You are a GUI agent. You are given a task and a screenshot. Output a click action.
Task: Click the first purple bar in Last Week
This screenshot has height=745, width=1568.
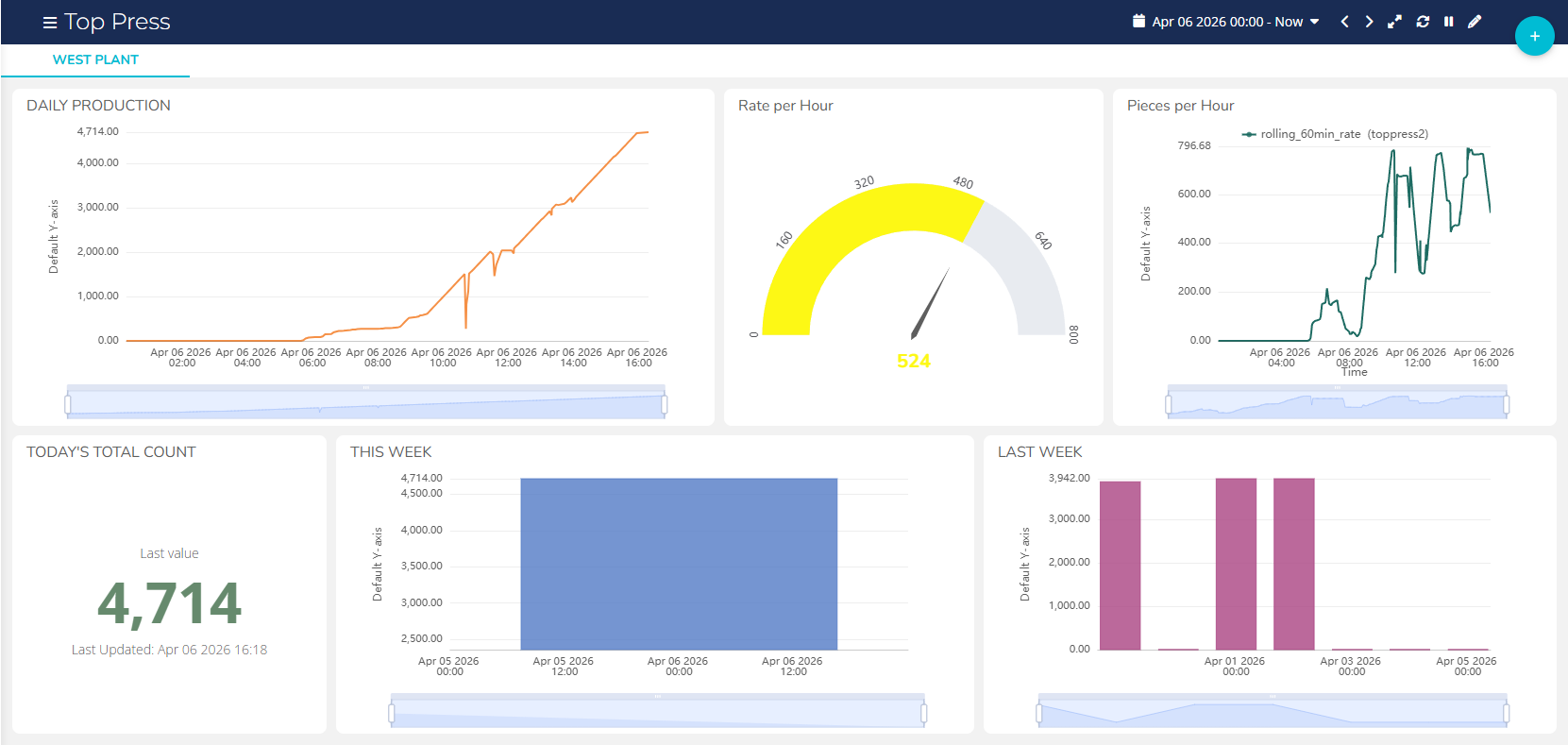pyautogui.click(x=1120, y=565)
